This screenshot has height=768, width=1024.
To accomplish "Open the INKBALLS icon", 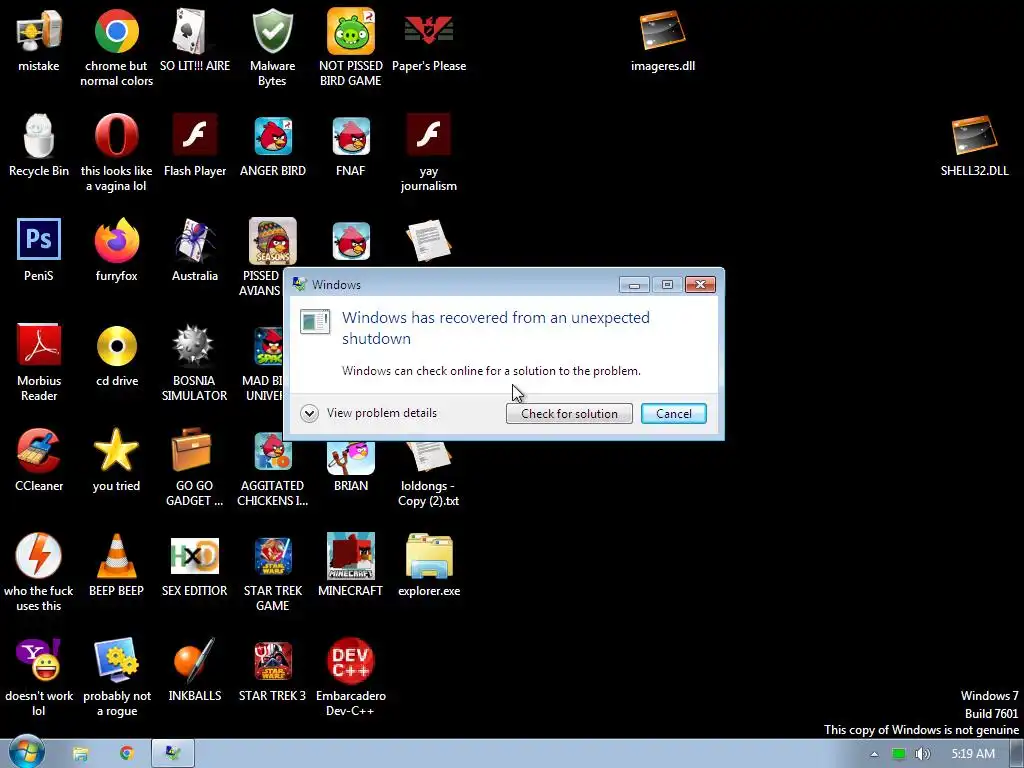I will click(194, 660).
